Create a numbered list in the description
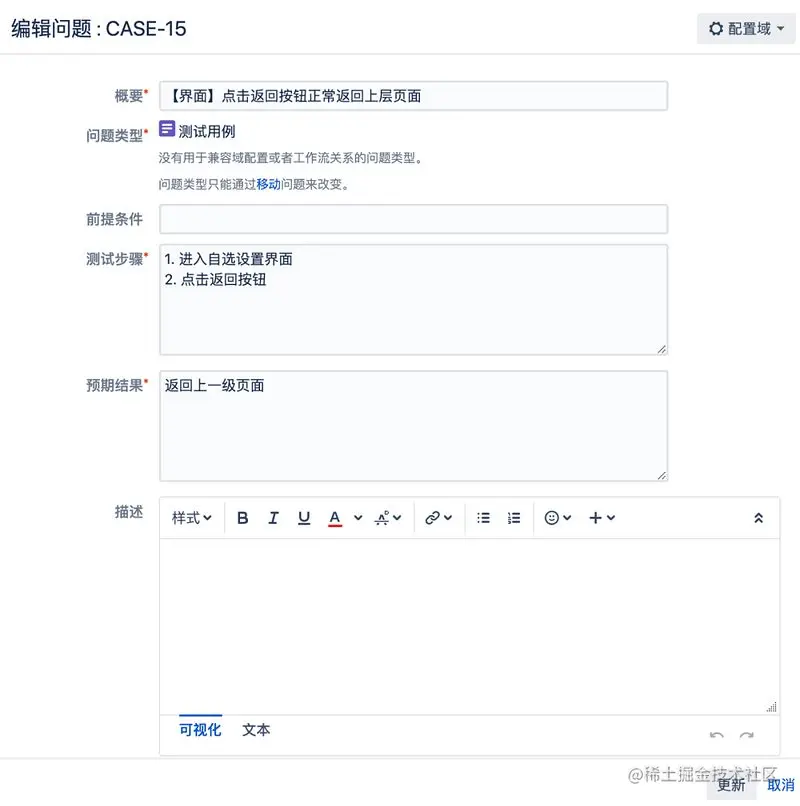800x806 pixels. [513, 517]
